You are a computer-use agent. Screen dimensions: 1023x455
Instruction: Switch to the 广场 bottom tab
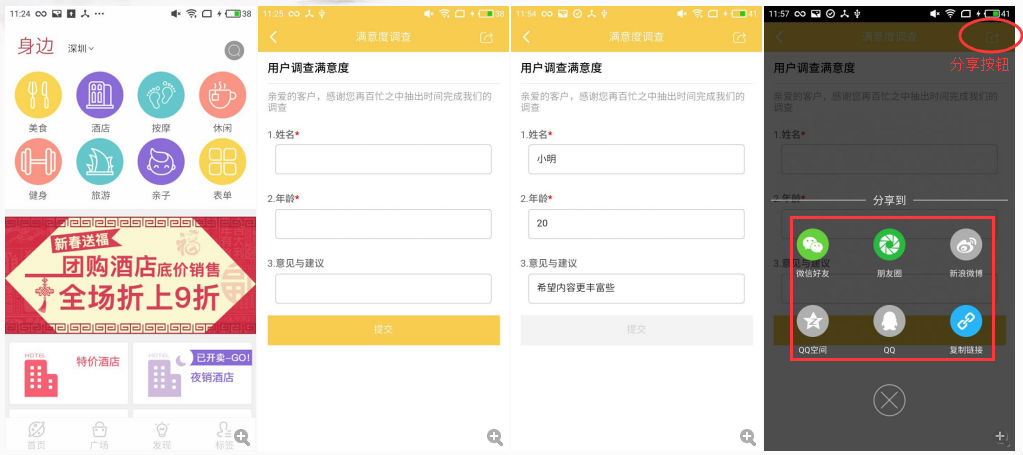pos(99,434)
